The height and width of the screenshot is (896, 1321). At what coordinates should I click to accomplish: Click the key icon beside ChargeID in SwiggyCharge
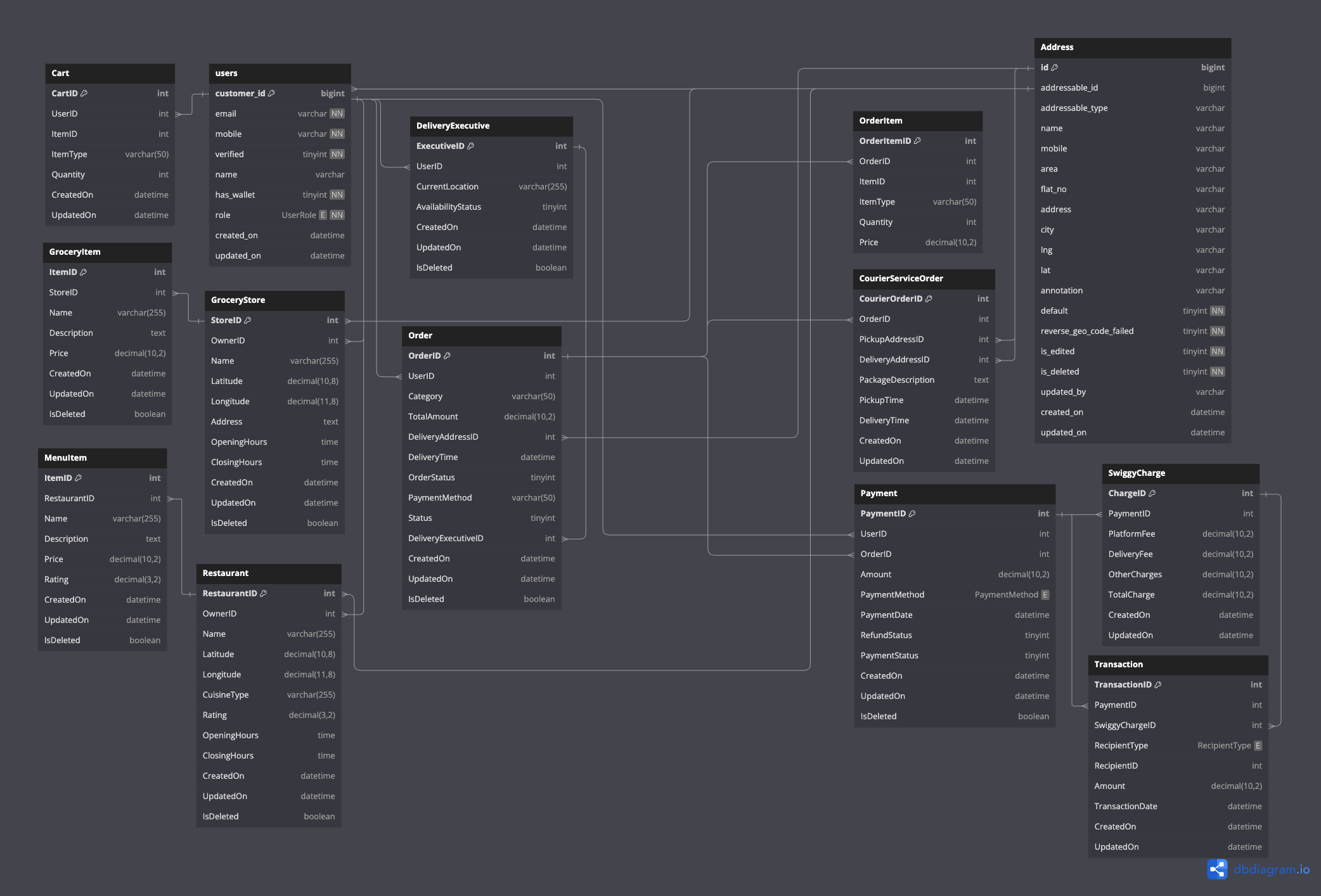click(1152, 493)
